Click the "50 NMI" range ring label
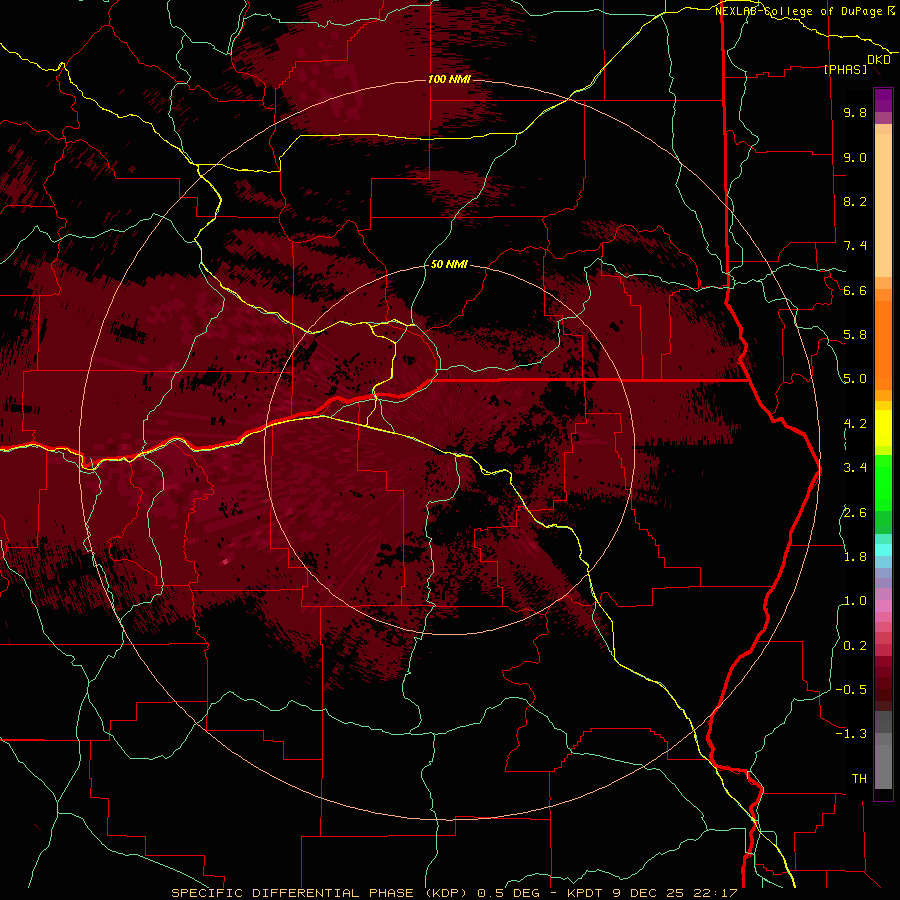The width and height of the screenshot is (900, 900). coord(449,264)
